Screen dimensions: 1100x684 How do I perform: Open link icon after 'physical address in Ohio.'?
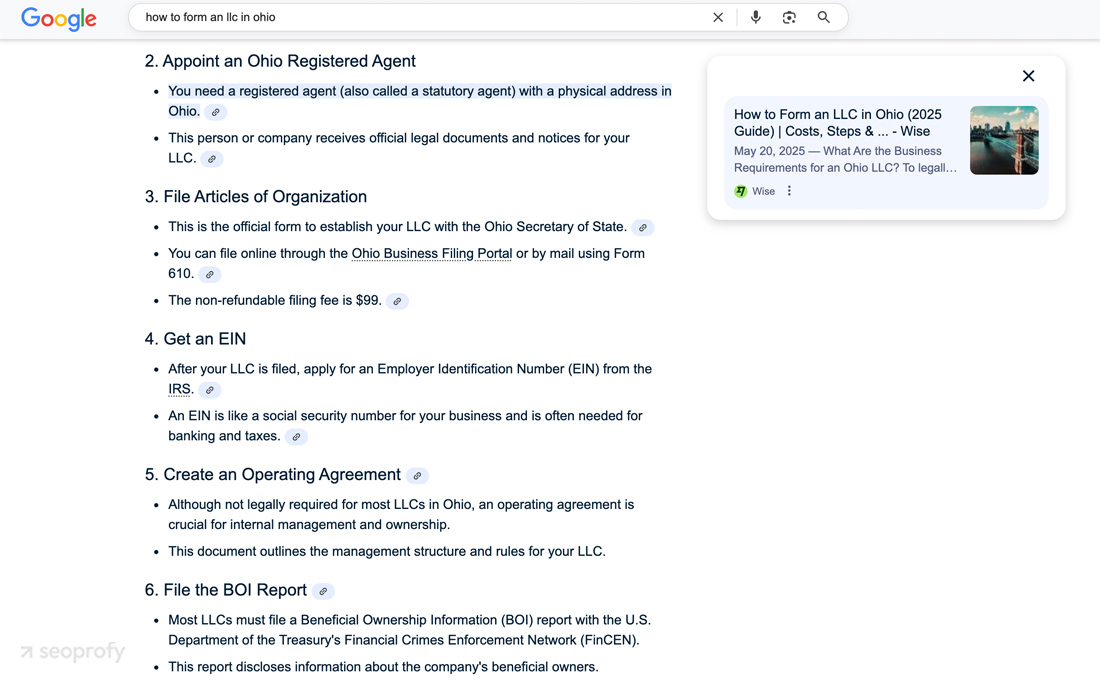point(216,112)
